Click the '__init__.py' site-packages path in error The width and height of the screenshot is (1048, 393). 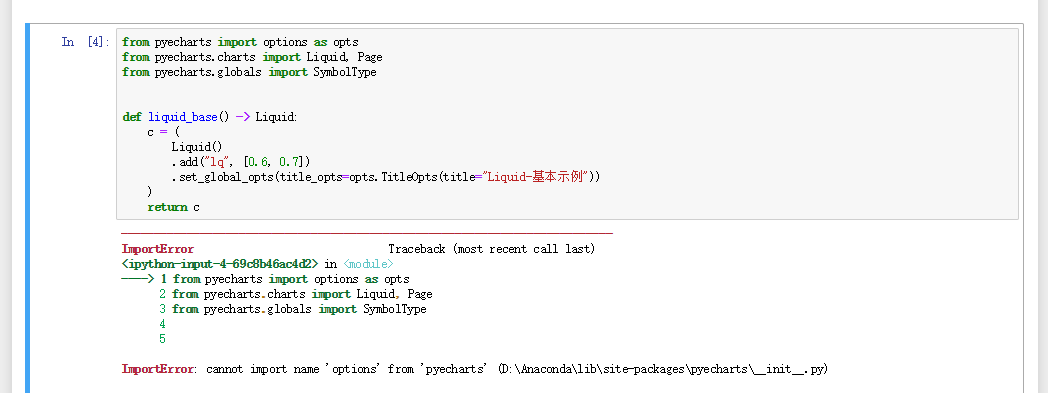pos(663,369)
